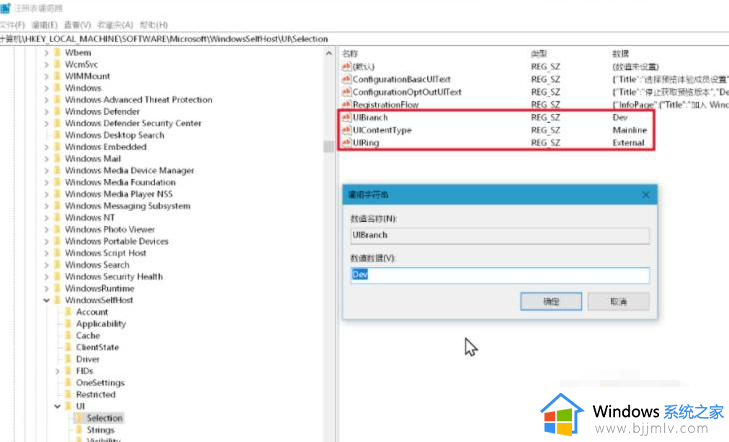Confirm with the OK (确定) button
The image size is (729, 442).
coord(551,302)
